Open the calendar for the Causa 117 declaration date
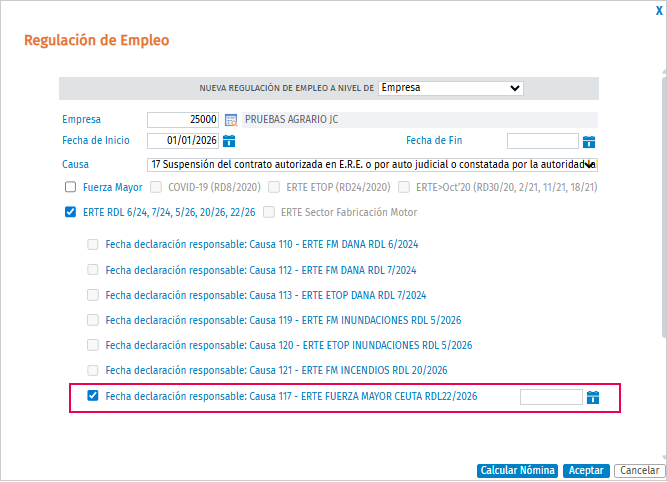This screenshot has height=482, width=667. coord(593,397)
